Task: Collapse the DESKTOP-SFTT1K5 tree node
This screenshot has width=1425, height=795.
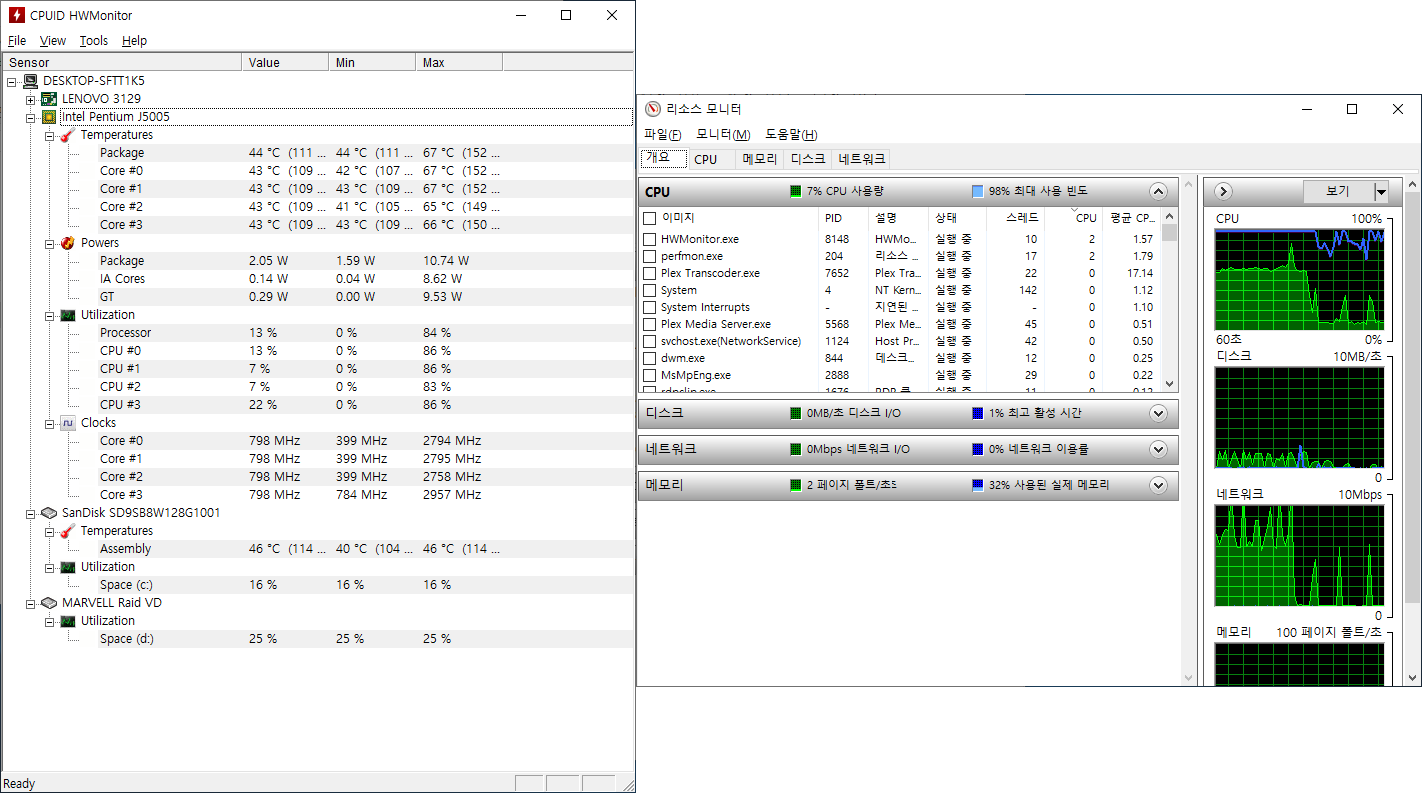Action: 12,81
